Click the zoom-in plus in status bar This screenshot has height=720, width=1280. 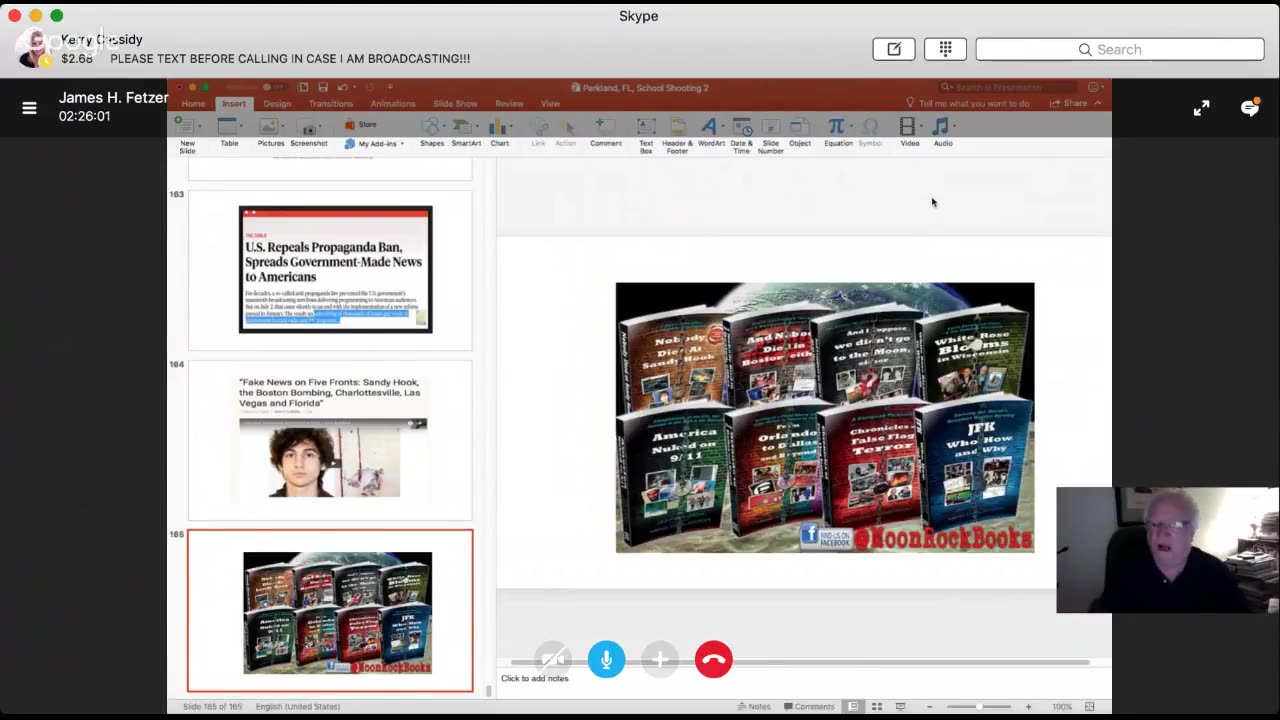click(1029, 707)
